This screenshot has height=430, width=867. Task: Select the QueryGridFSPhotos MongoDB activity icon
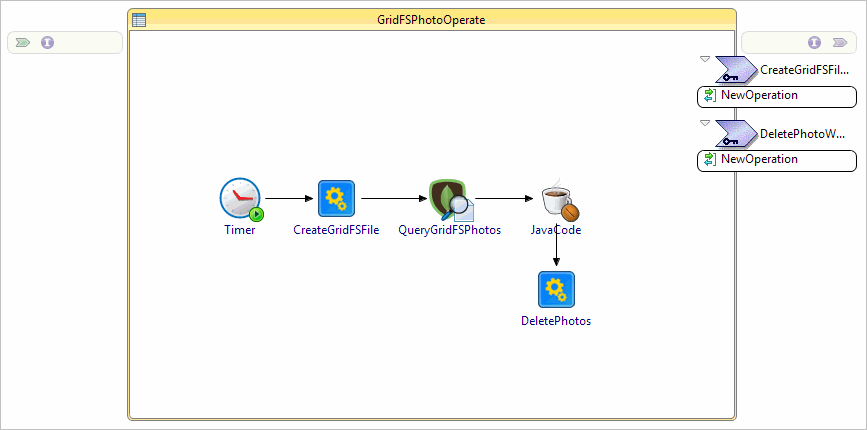pos(451,200)
